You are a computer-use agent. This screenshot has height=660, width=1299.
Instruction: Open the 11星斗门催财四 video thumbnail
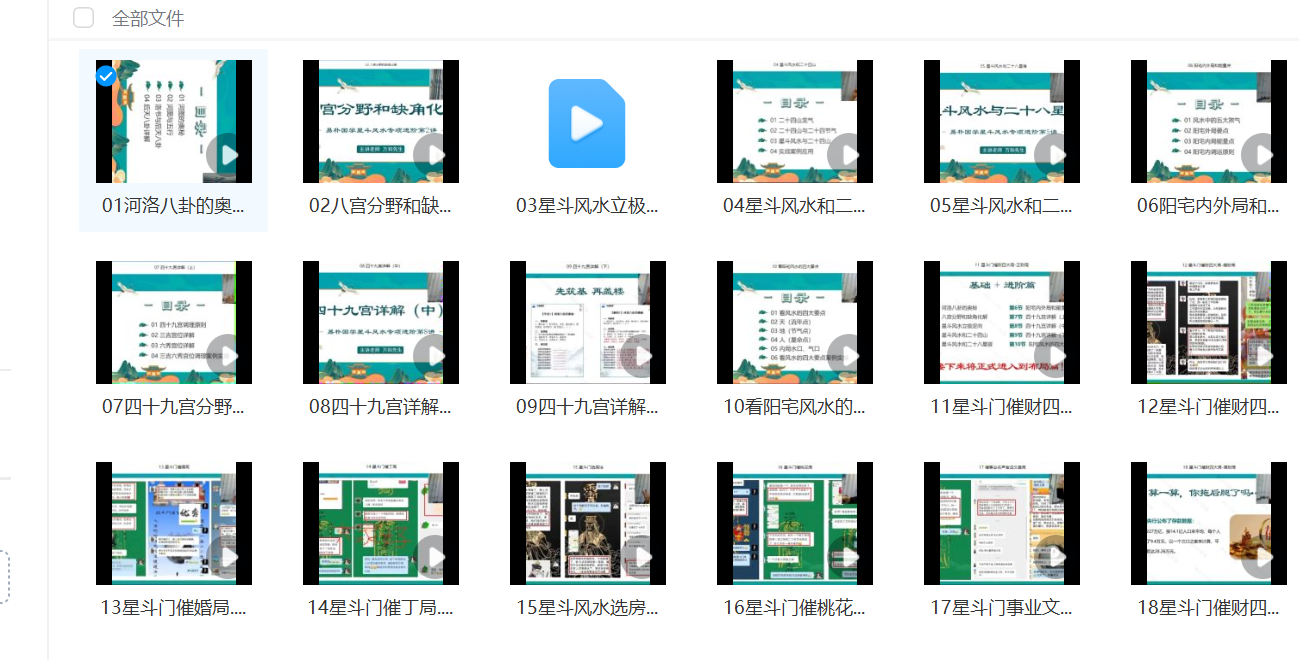1001,322
